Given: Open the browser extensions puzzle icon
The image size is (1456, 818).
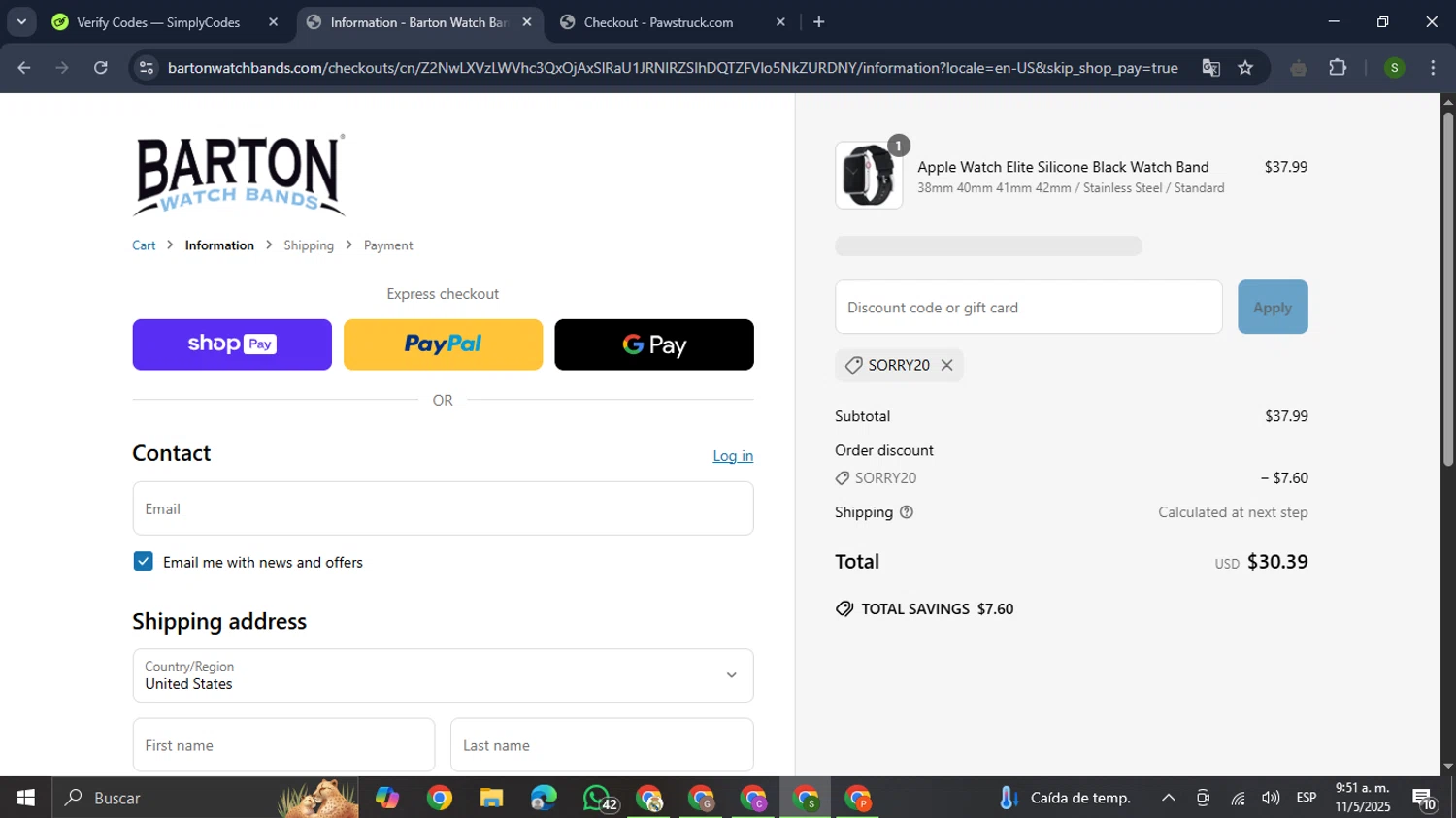Looking at the screenshot, I should [1338, 68].
